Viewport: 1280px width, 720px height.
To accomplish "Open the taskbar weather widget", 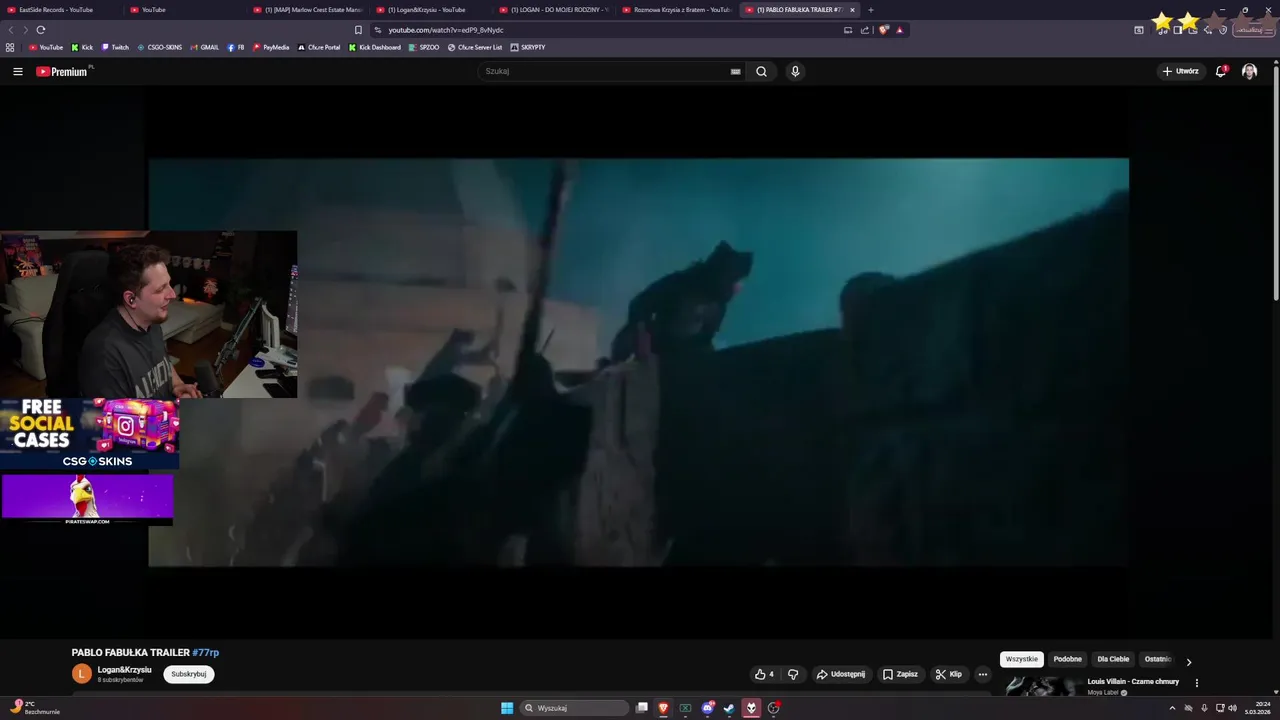I will (x=35, y=708).
